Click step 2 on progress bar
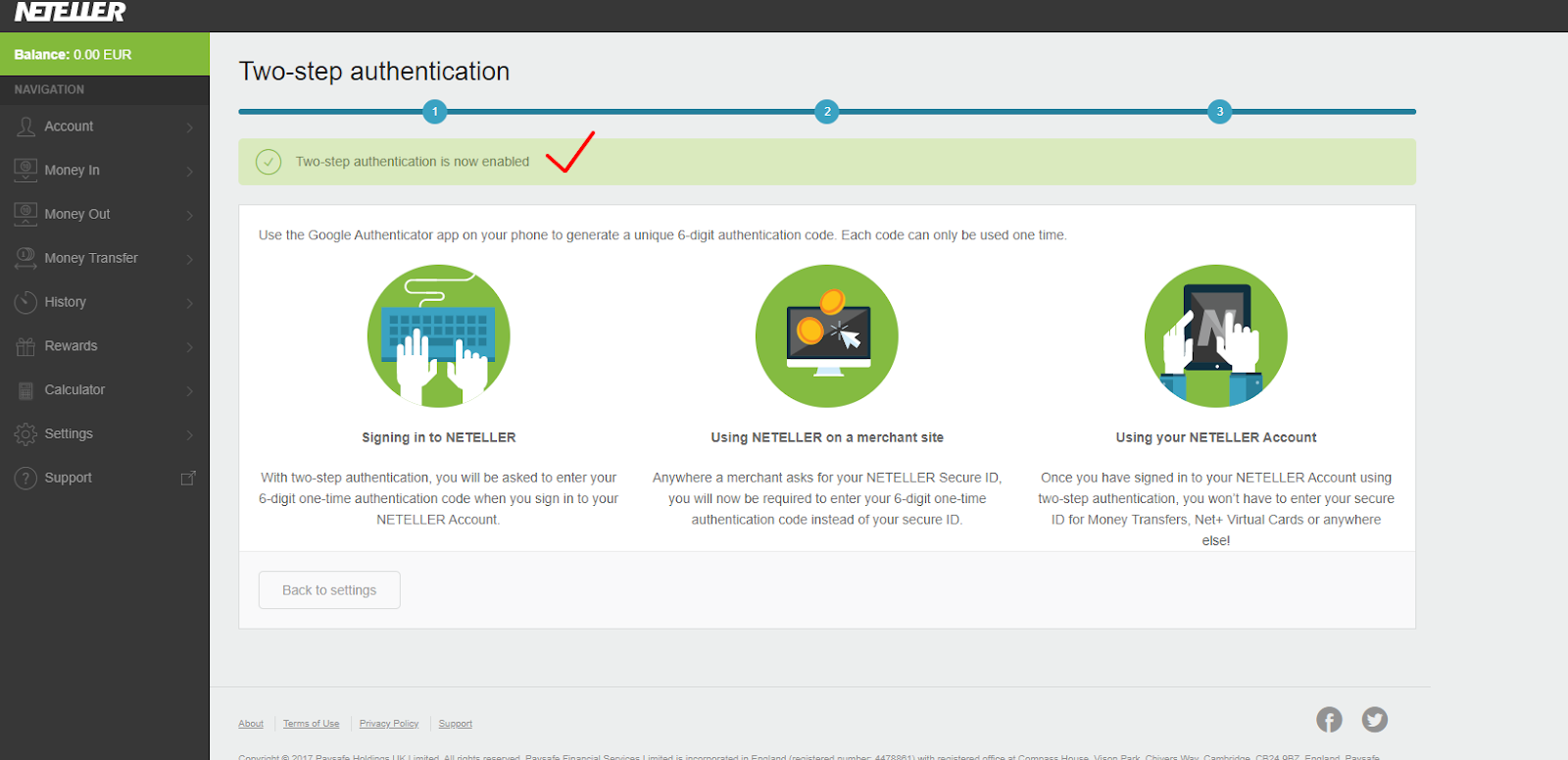The image size is (1568, 760). (827, 112)
